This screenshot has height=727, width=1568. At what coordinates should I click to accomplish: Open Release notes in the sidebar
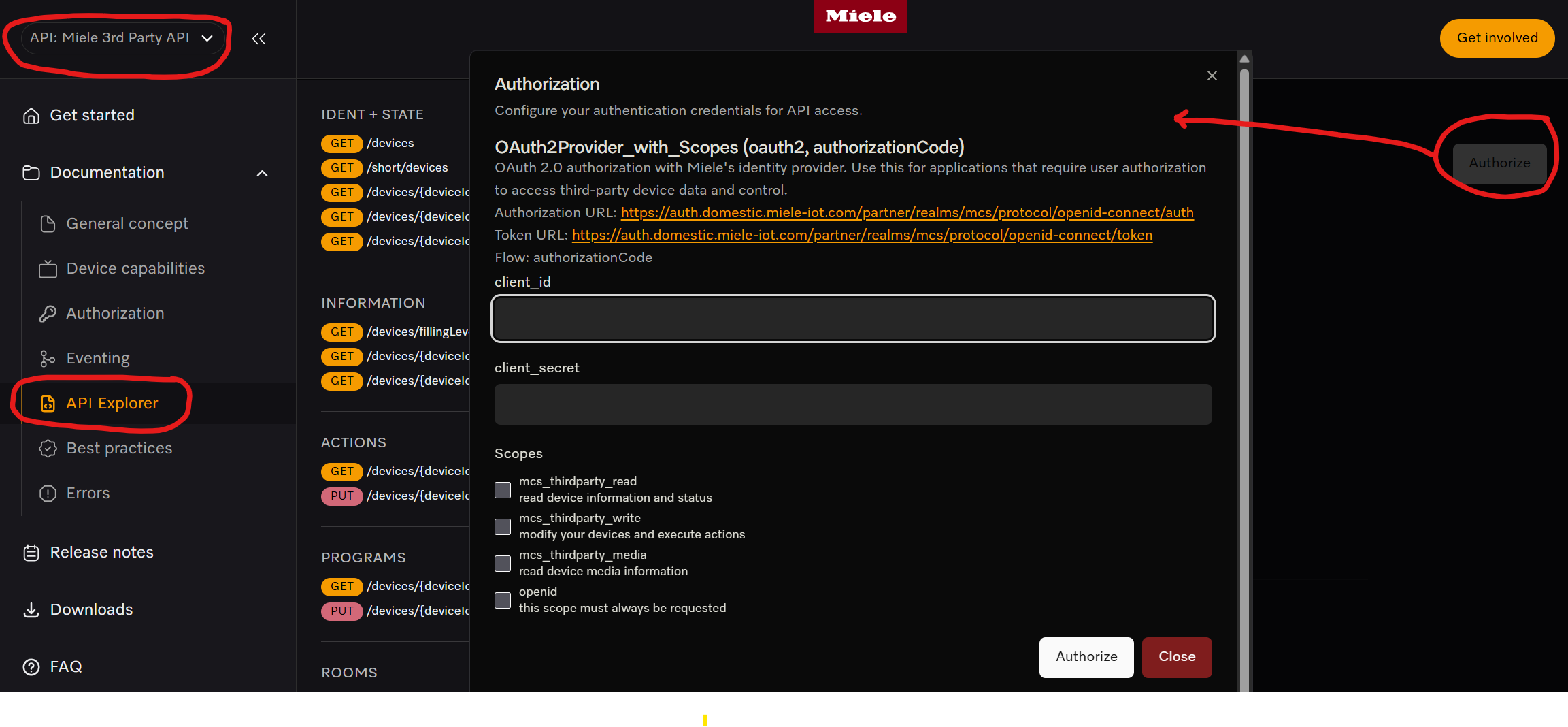(x=102, y=553)
